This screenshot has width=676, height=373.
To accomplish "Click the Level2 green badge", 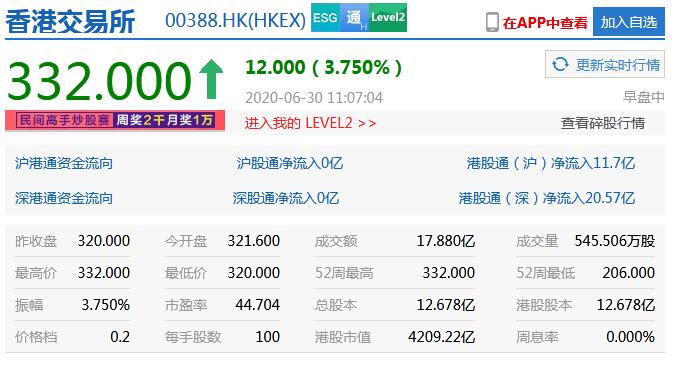I will click(x=388, y=18).
